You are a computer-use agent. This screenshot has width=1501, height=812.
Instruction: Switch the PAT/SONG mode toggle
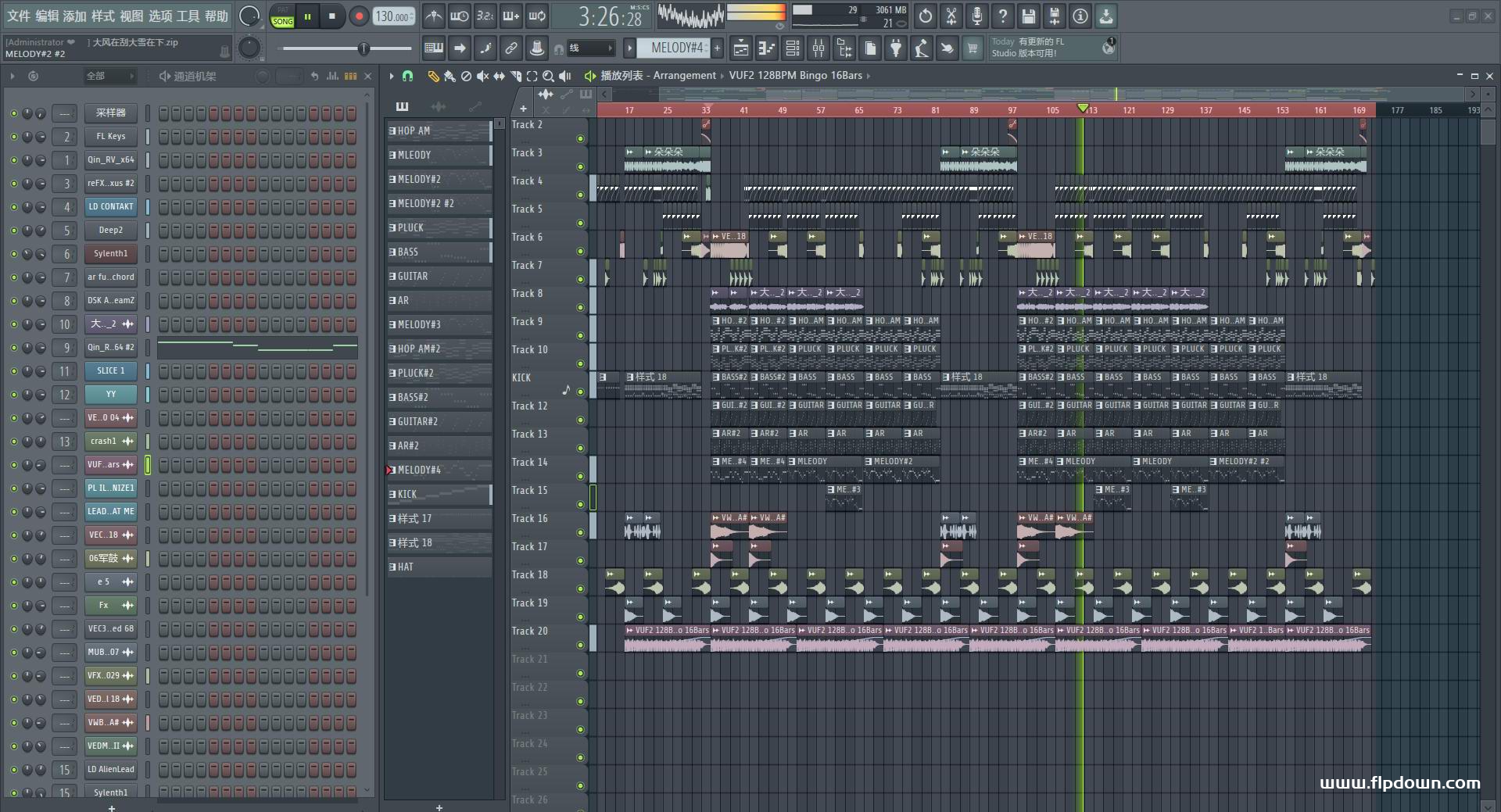tap(282, 16)
